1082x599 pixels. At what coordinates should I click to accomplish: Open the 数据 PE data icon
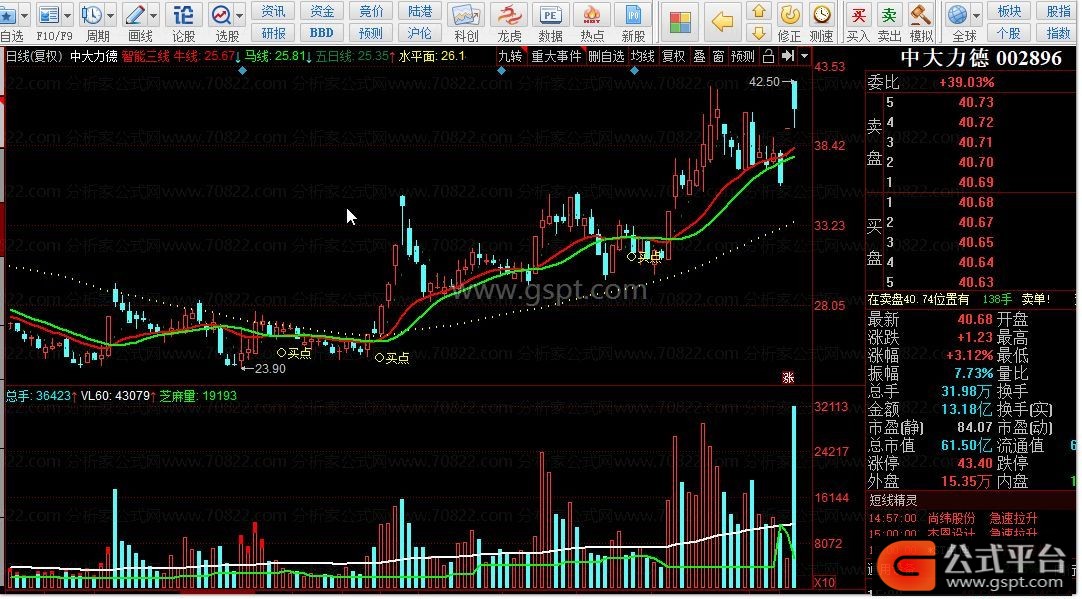(x=550, y=14)
